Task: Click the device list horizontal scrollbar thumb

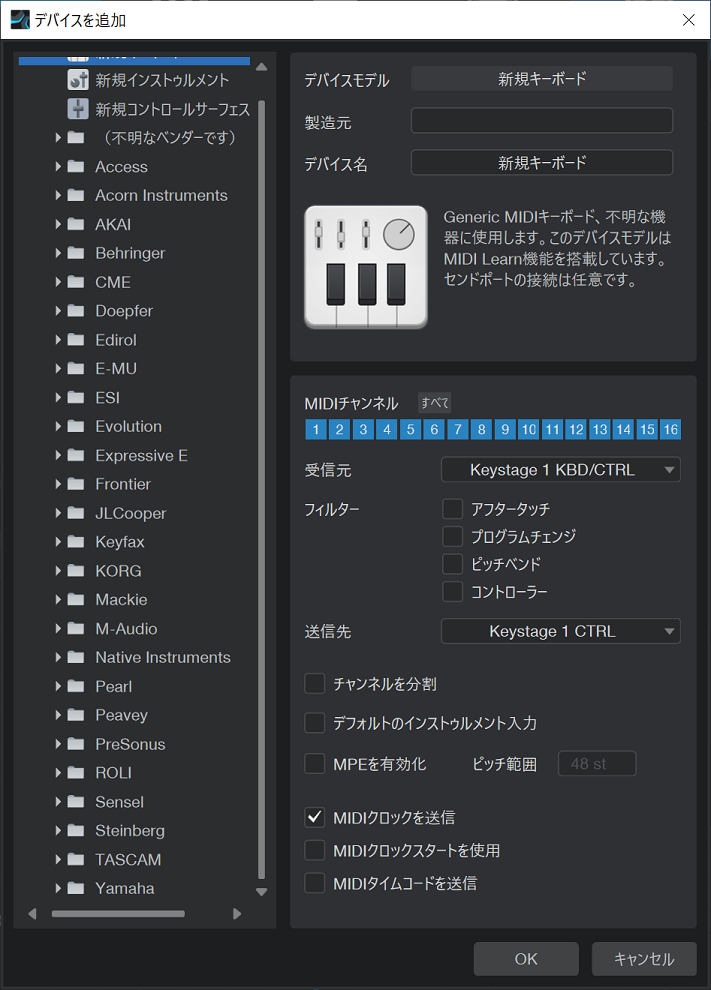Action: tap(118, 914)
